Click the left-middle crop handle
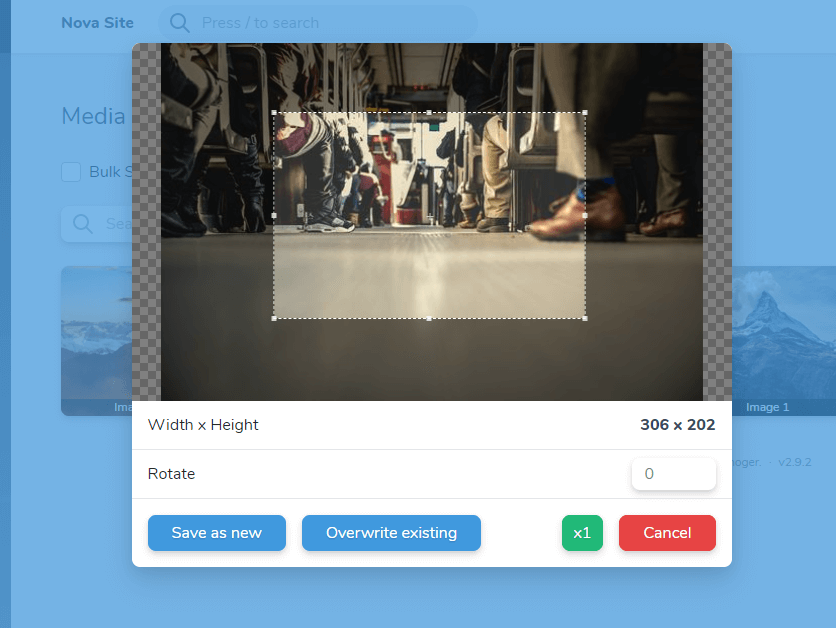836x628 pixels. pyautogui.click(x=274, y=215)
